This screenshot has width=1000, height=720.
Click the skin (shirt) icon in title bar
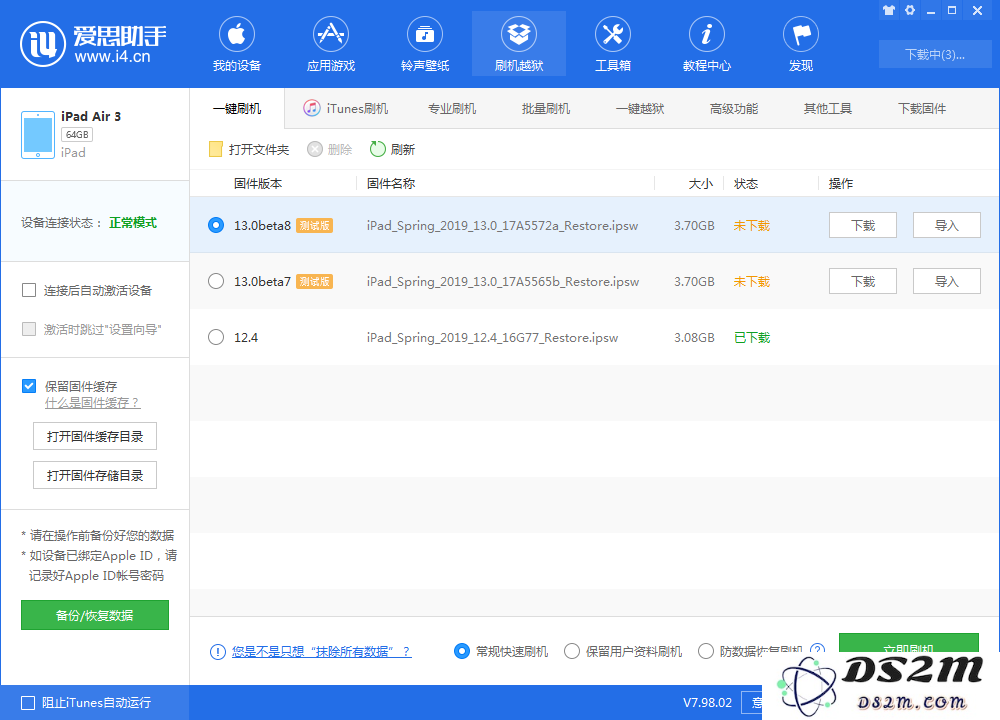point(888,10)
